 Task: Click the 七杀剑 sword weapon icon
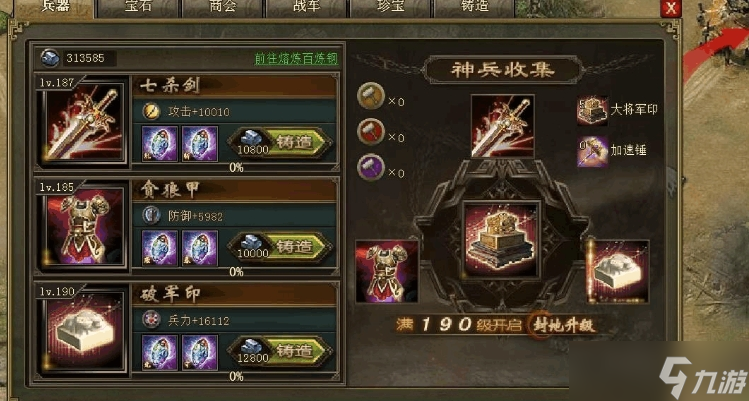(x=83, y=122)
